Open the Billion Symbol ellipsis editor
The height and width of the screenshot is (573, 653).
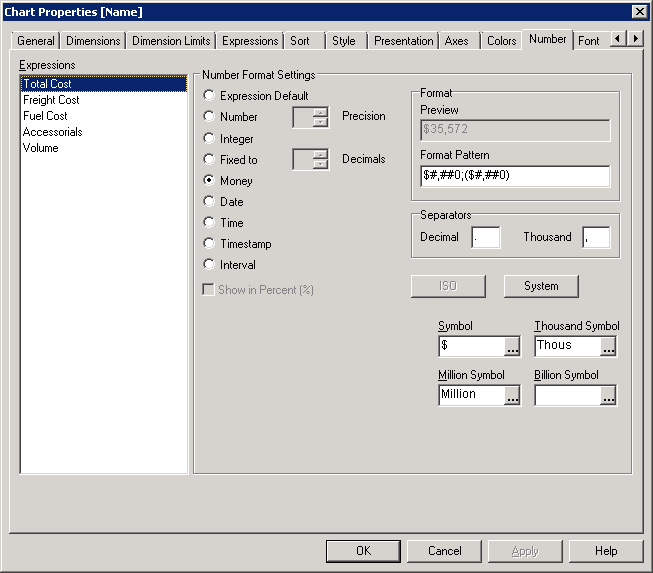click(x=608, y=396)
